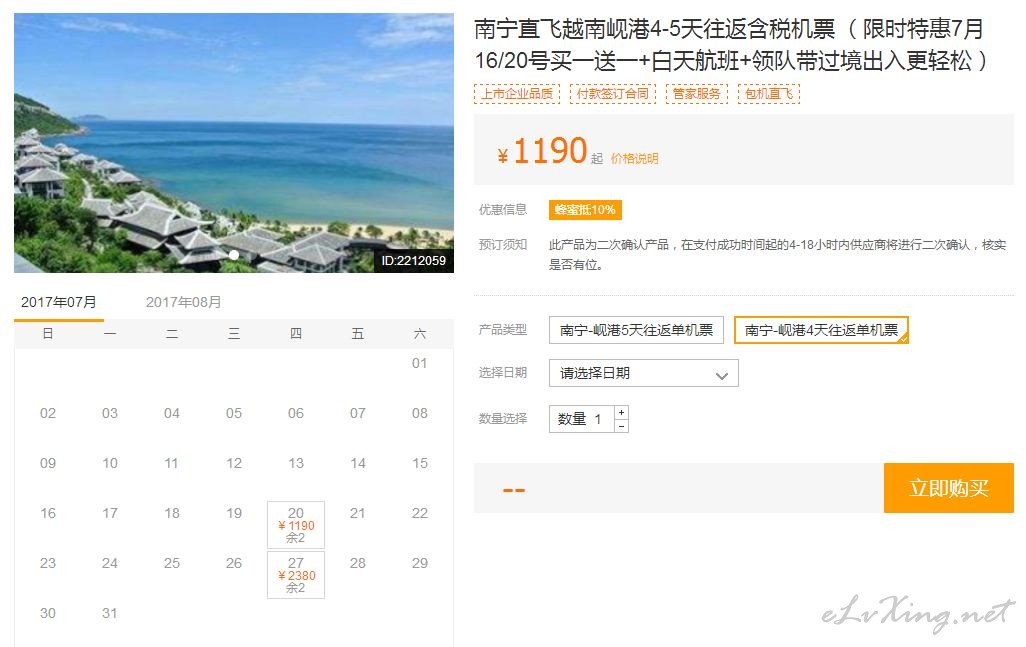Screen dimensions: 1026x647
Task: Click calendar date 16
Action: pyautogui.click(x=48, y=513)
